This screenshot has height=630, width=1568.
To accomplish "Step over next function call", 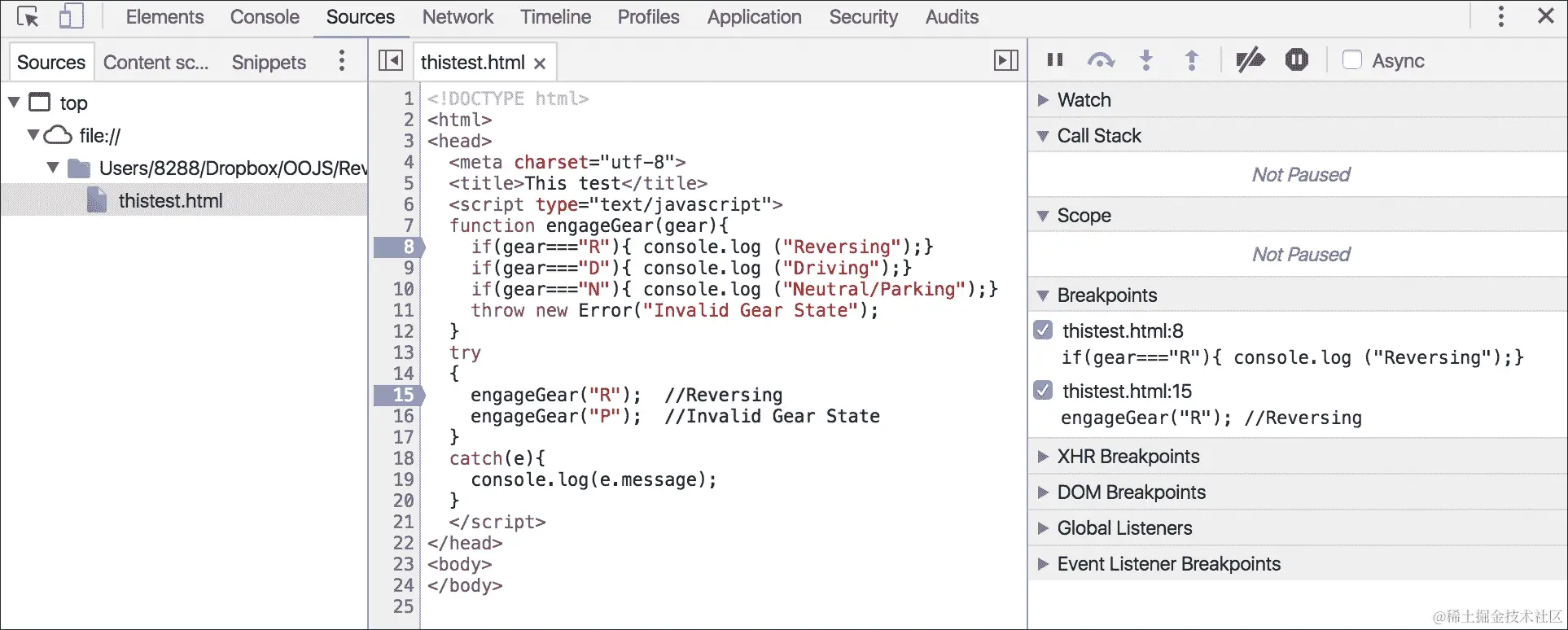I will (x=1101, y=60).
